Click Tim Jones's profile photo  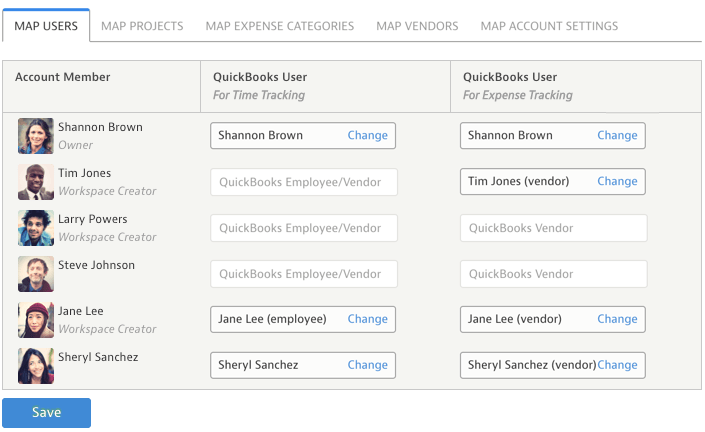pos(35,182)
